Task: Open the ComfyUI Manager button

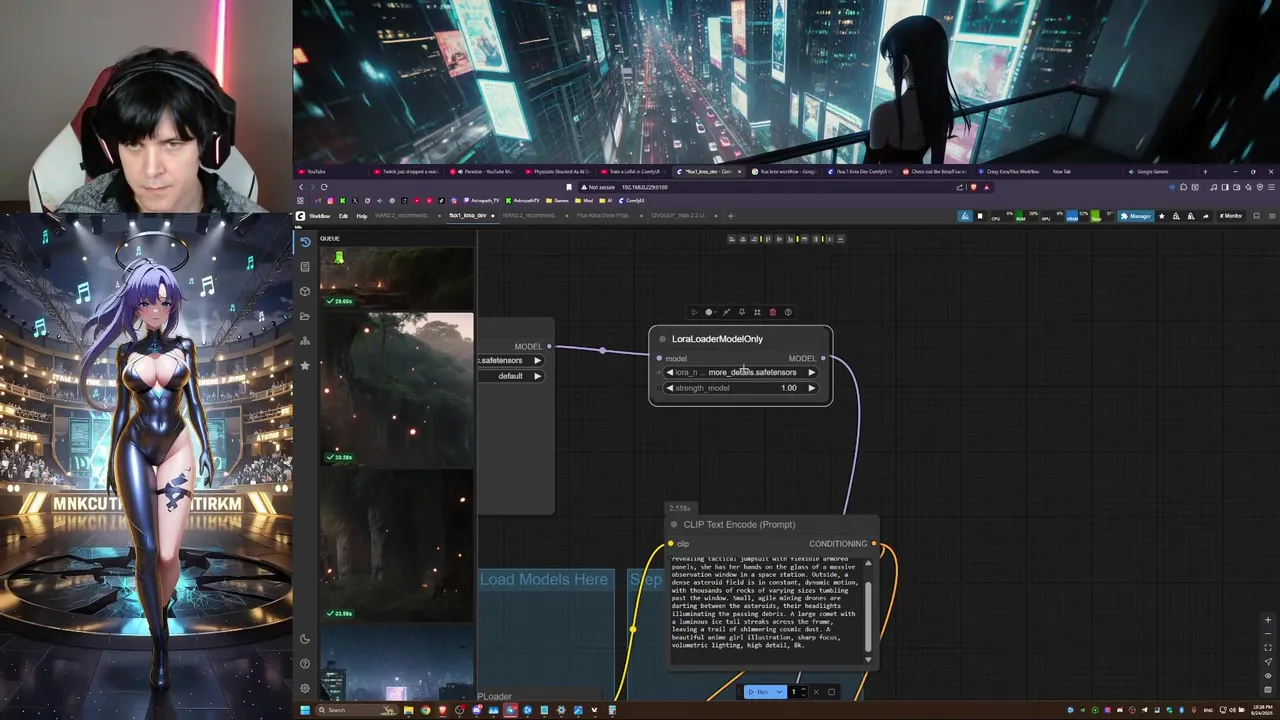Action: (x=1137, y=216)
